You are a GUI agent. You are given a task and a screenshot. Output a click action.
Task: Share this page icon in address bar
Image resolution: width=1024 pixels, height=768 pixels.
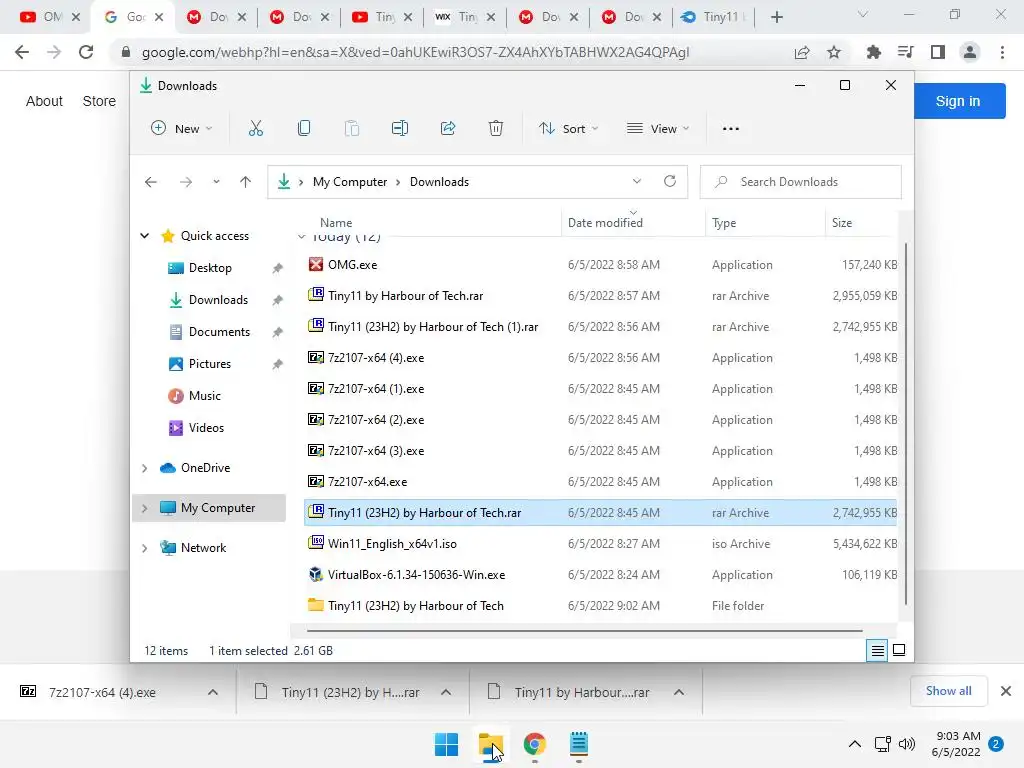[x=802, y=52]
